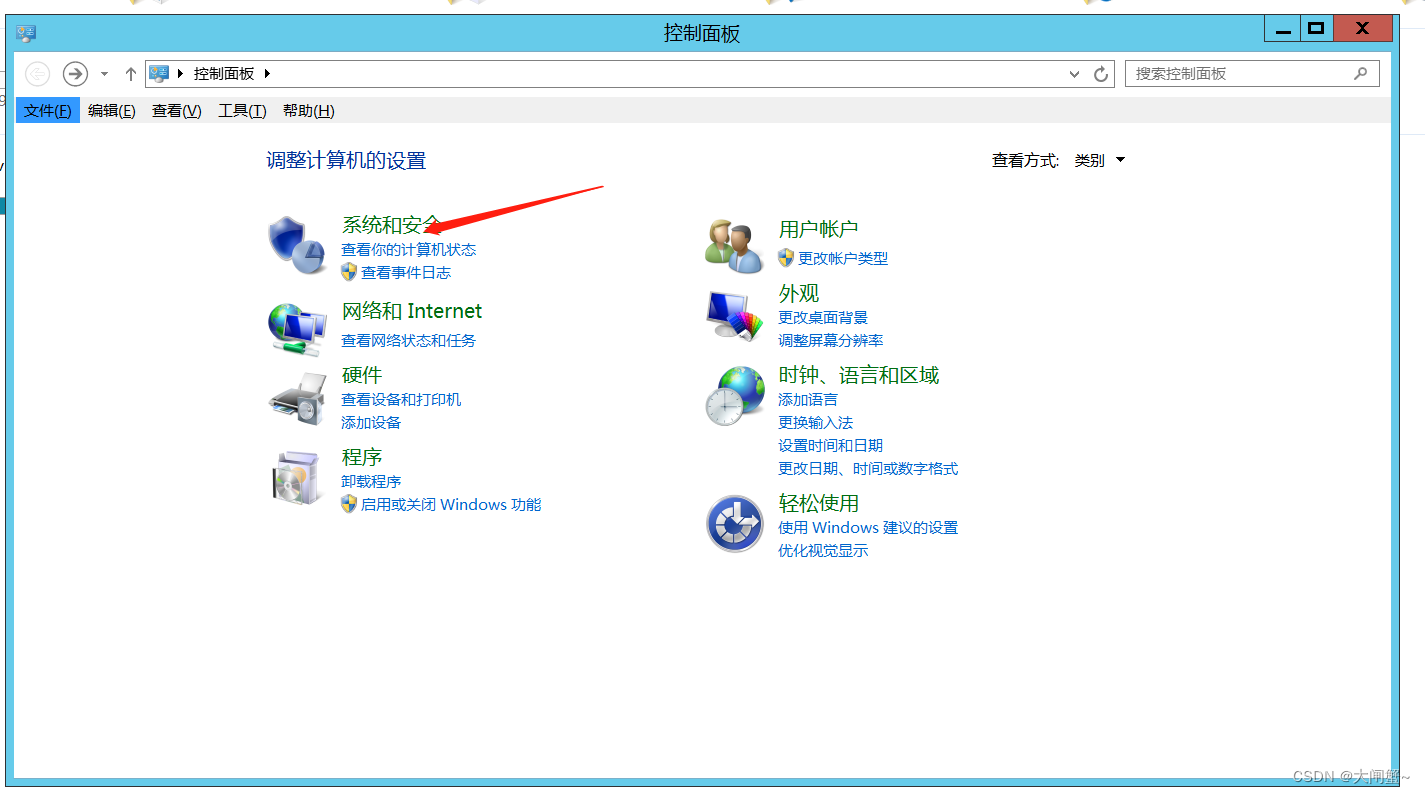
Task: Click 查看网络状态和任务 link
Action: coord(409,341)
